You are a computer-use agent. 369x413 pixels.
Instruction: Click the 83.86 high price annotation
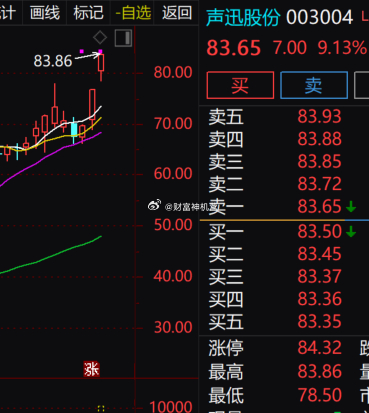(53, 61)
